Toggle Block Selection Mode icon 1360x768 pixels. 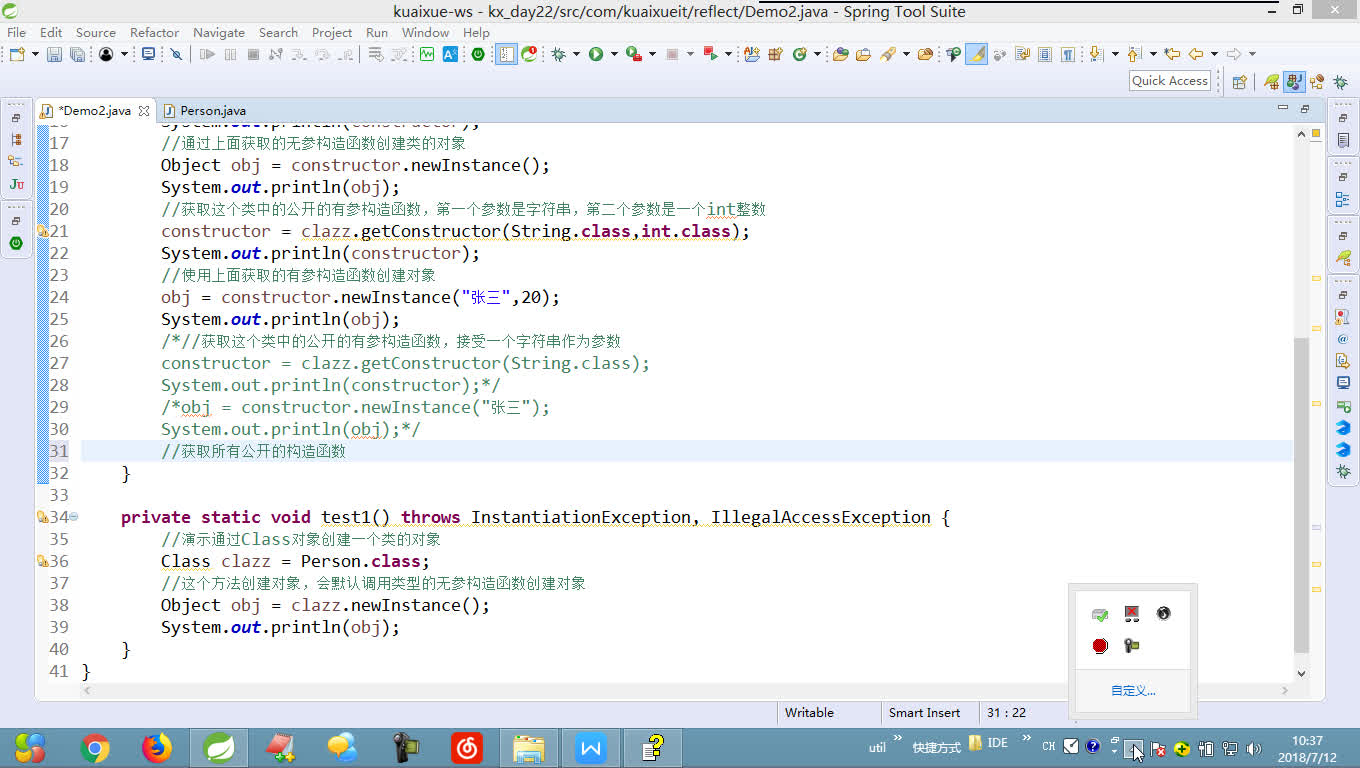1045,54
